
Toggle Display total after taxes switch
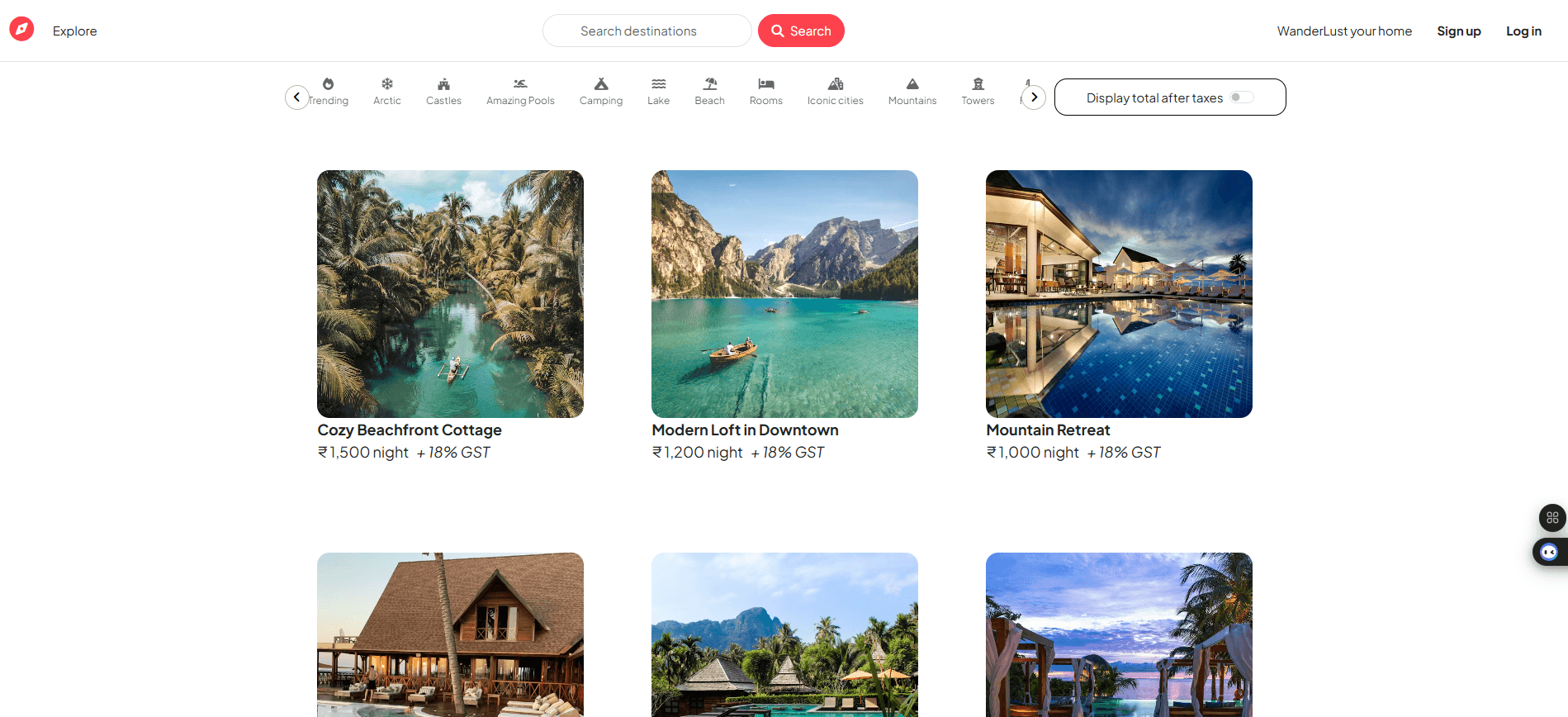point(1242,97)
